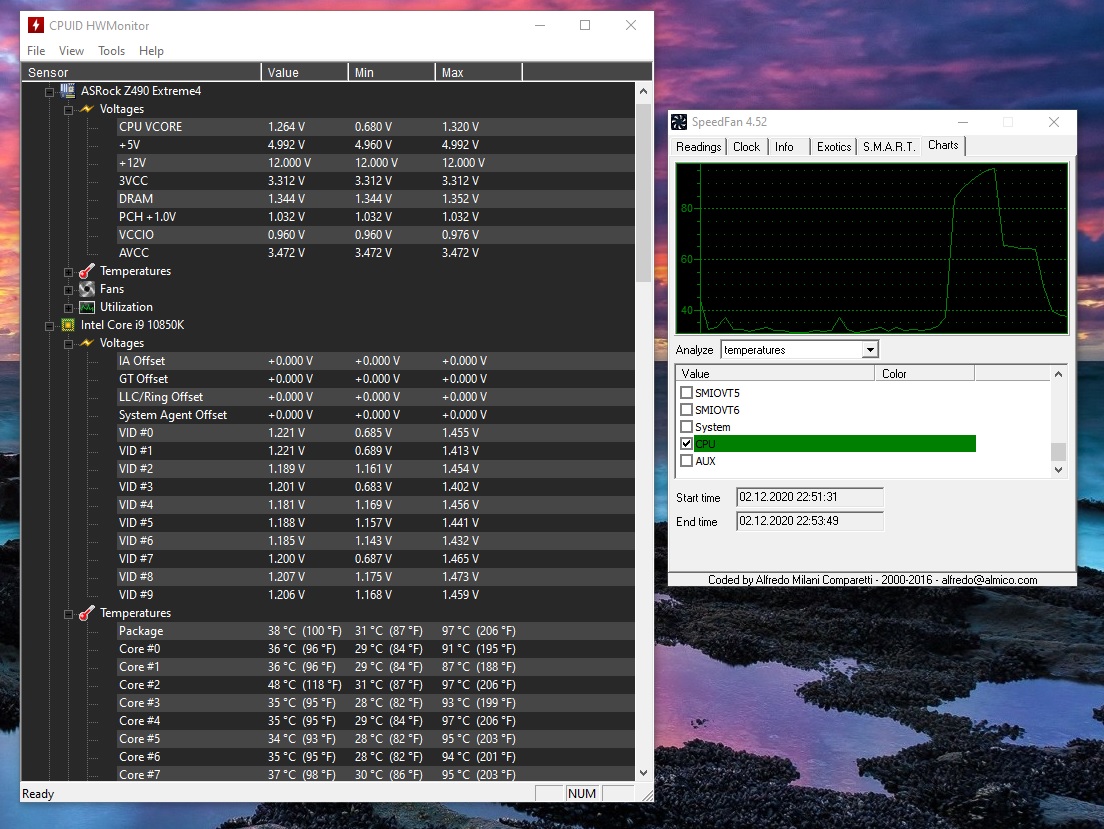Click the SpeedFan list scroll up arrow

tap(1058, 374)
